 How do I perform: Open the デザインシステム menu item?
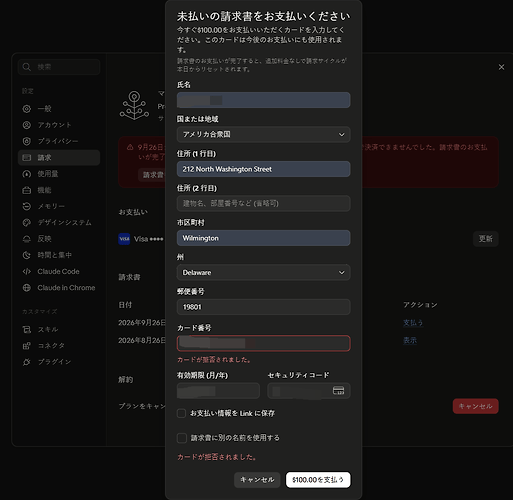pyautogui.click(x=59, y=223)
